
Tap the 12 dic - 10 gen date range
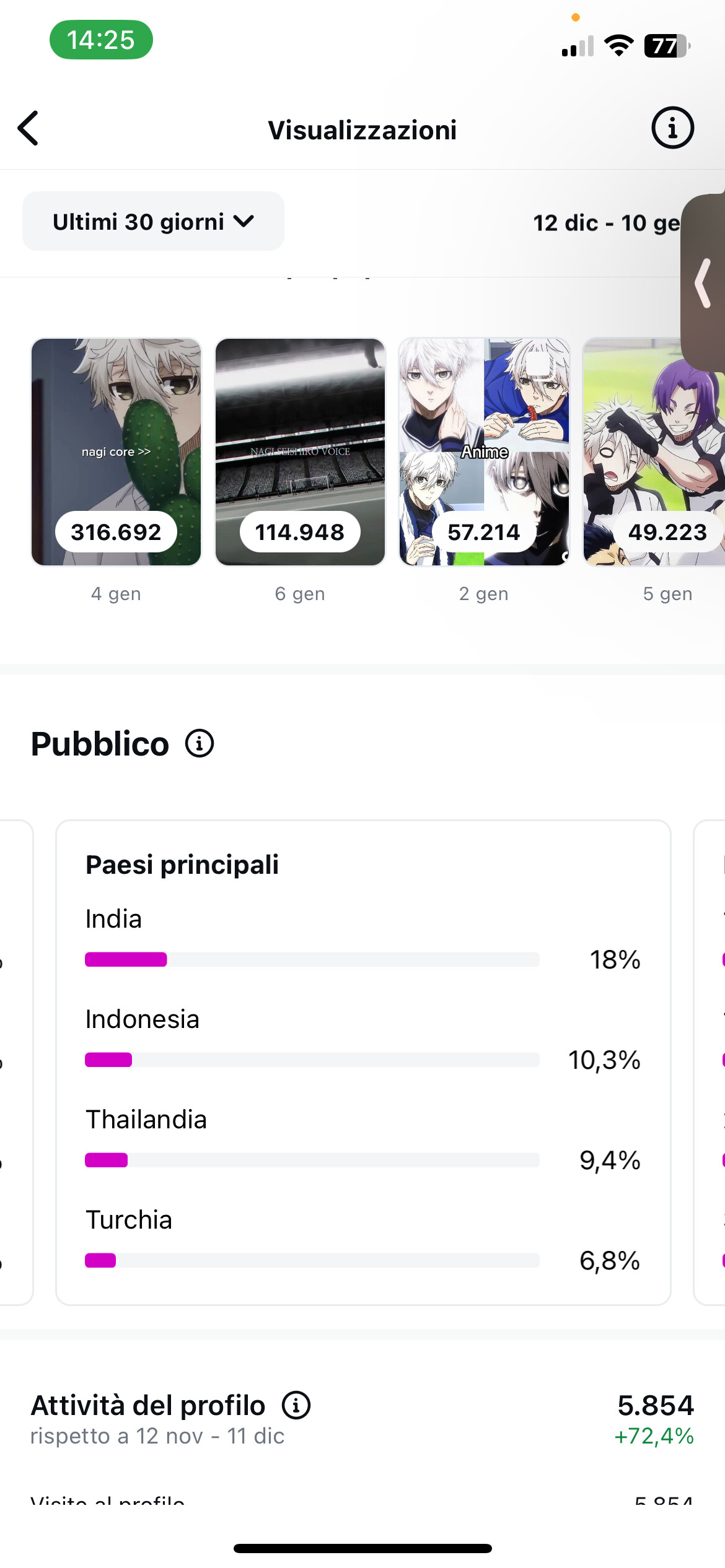(x=606, y=223)
